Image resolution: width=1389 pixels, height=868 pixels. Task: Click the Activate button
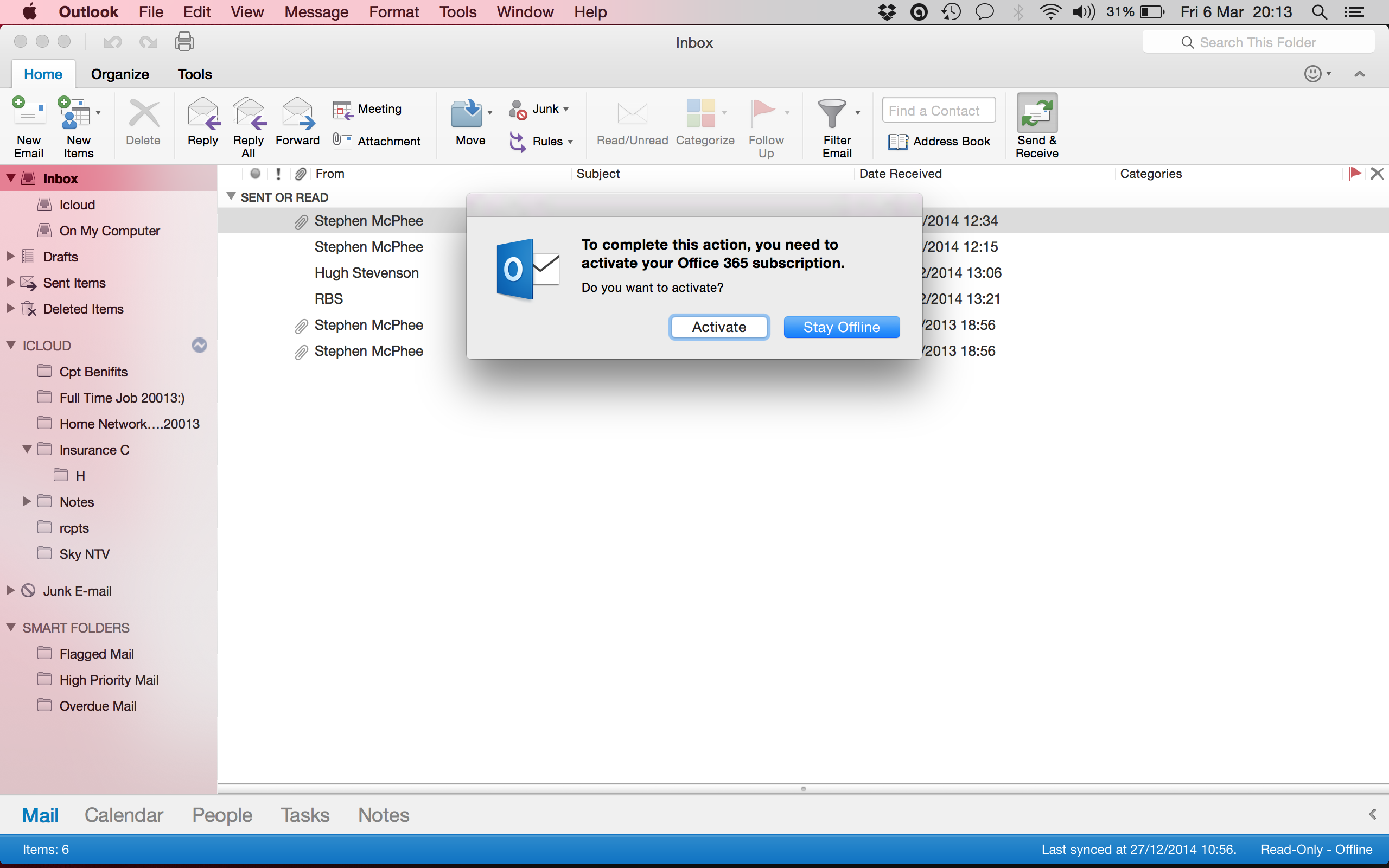click(x=718, y=327)
